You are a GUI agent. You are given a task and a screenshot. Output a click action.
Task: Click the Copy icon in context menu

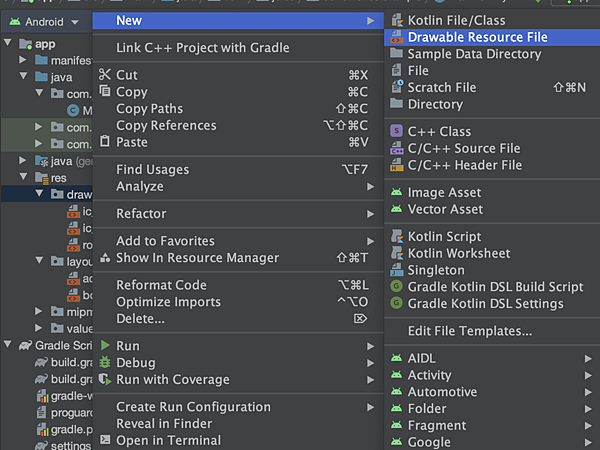(105, 91)
